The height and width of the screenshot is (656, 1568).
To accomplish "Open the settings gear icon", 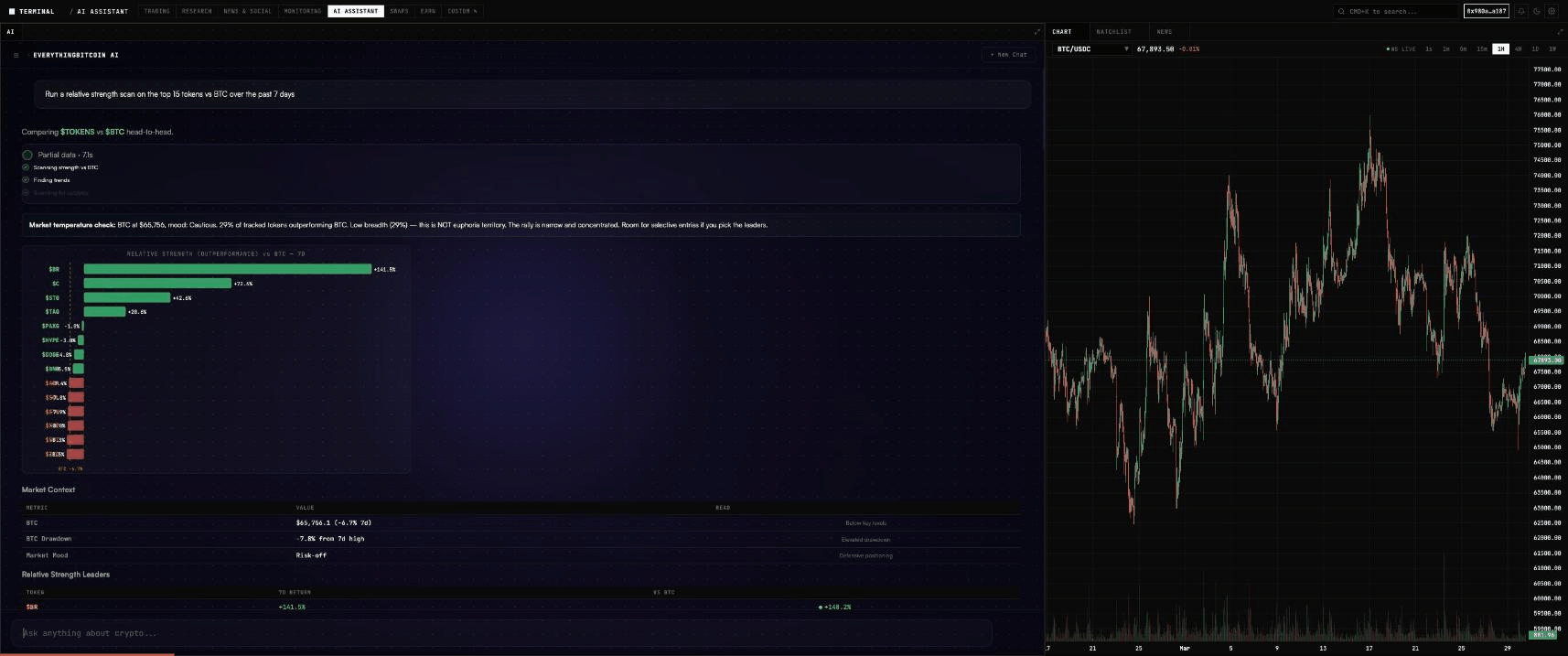I will 1552,11.
